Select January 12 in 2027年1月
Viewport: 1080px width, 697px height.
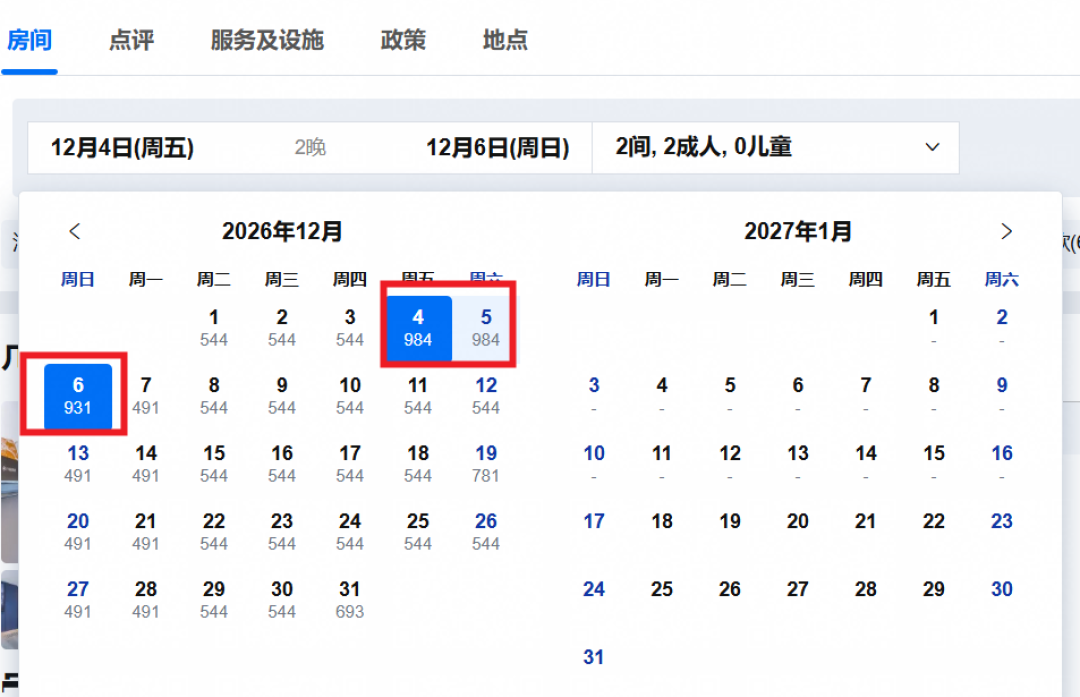(730, 464)
